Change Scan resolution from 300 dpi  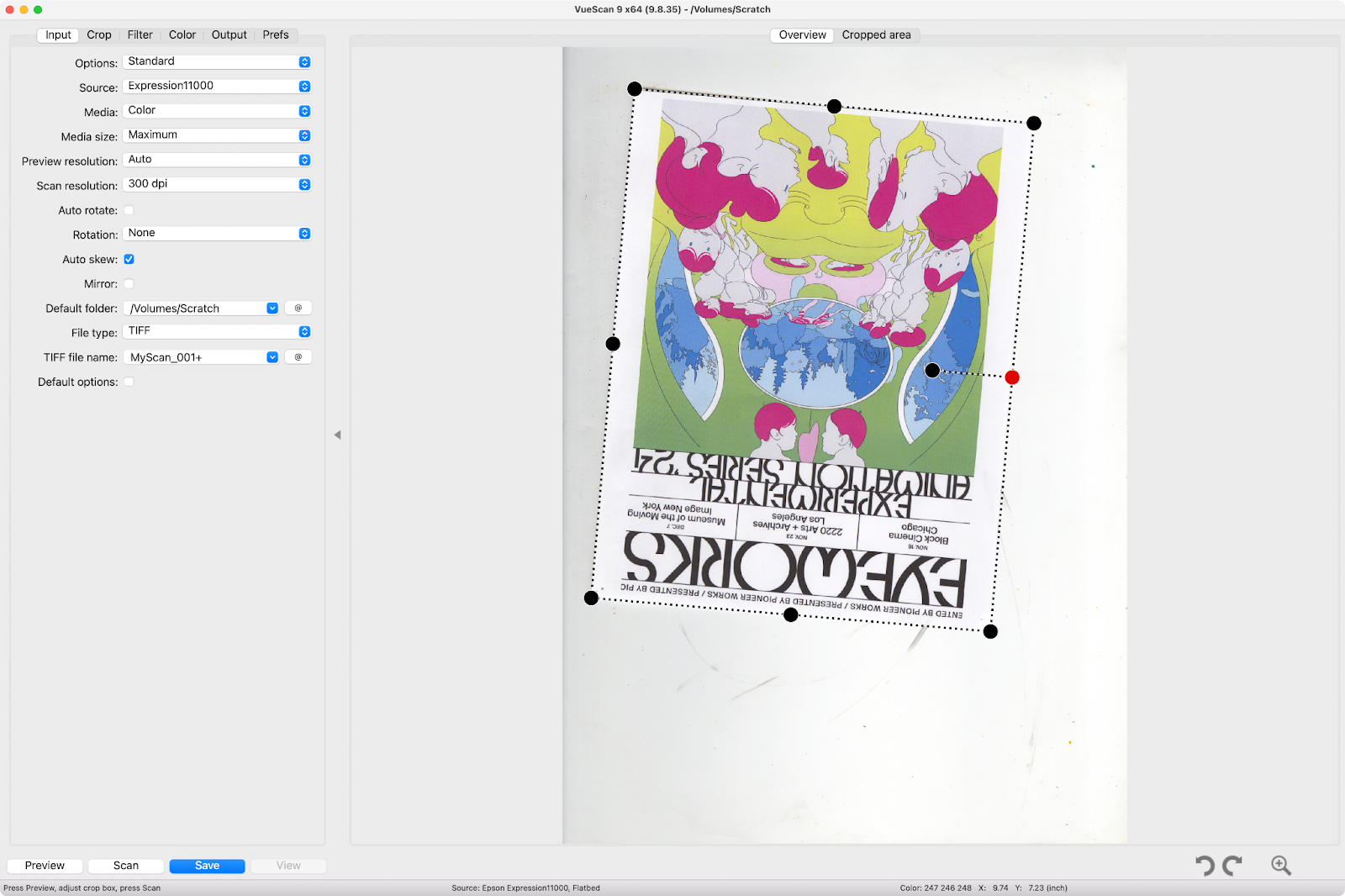[x=217, y=184]
